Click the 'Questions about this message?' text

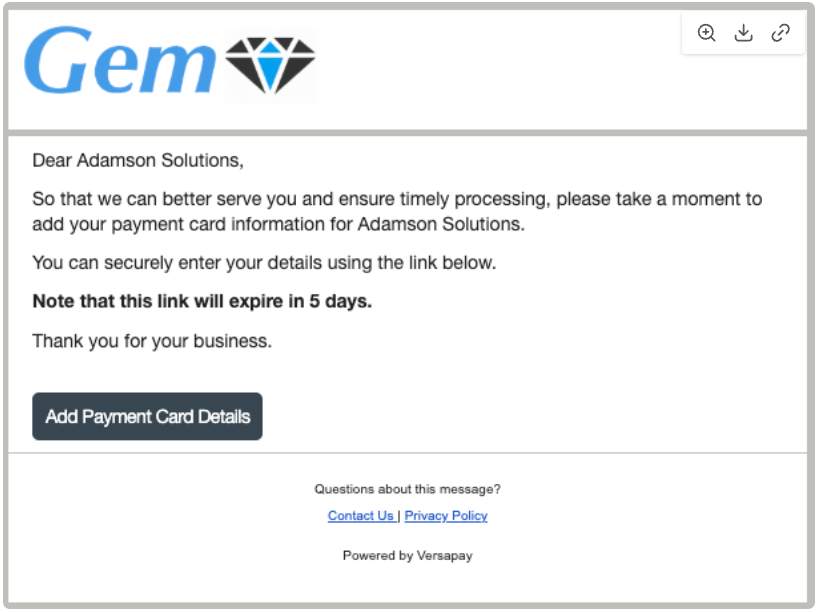[407, 489]
